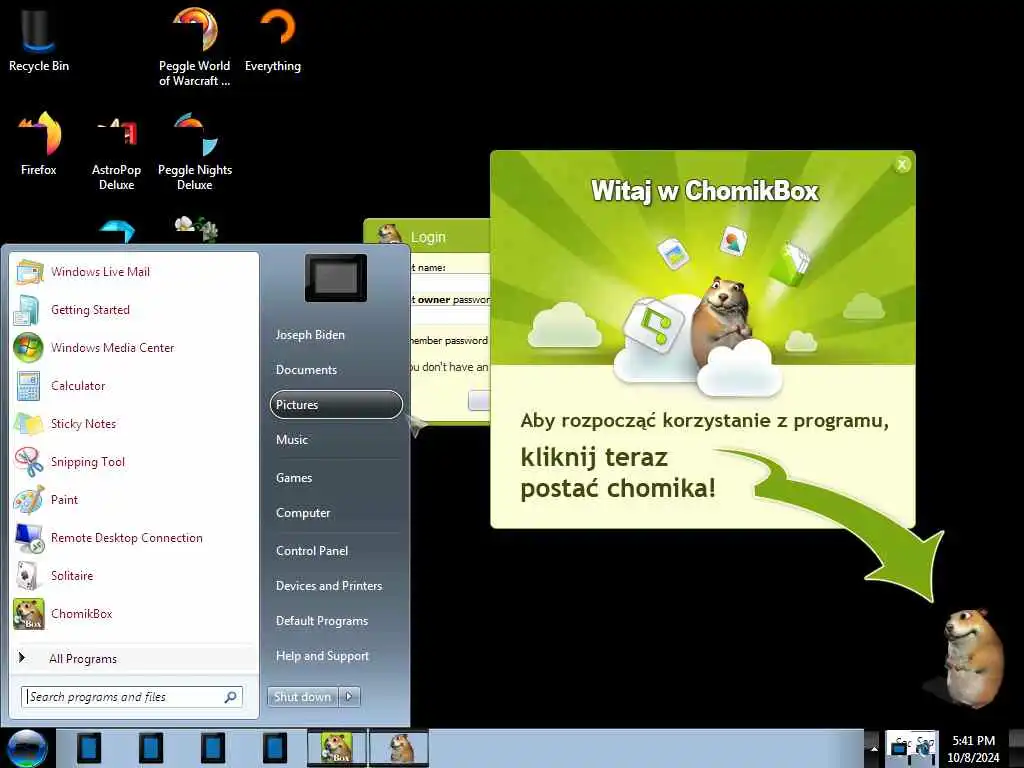Click the Solitaire cards icon

[27, 576]
